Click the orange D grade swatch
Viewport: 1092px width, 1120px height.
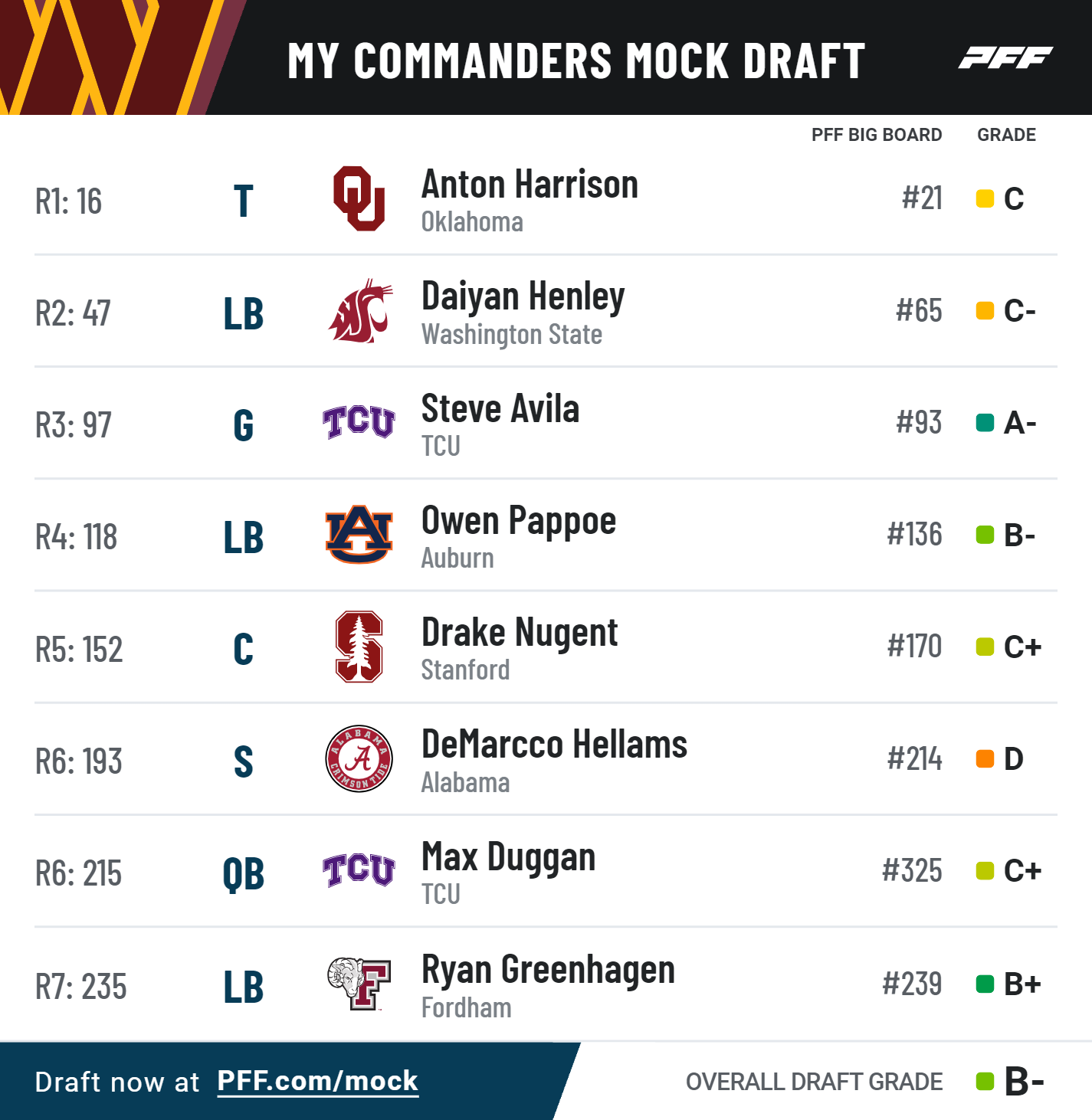(x=985, y=758)
